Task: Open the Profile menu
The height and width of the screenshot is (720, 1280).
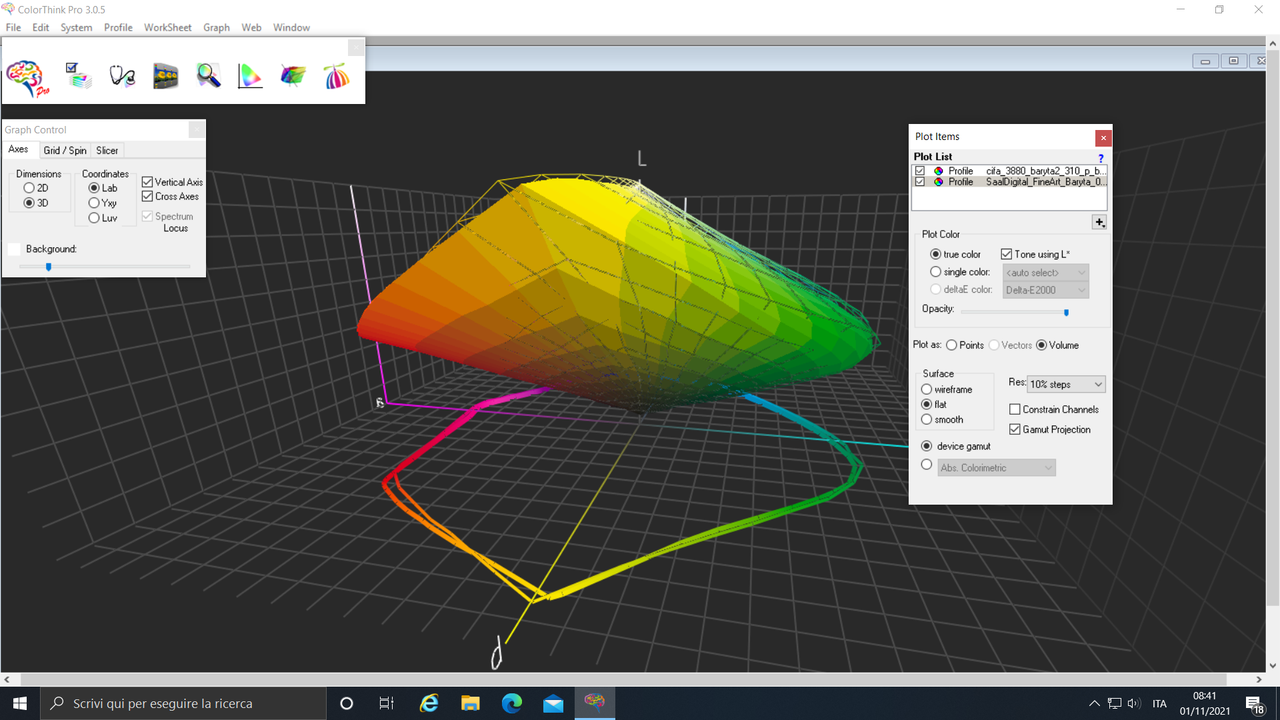Action: coord(118,27)
